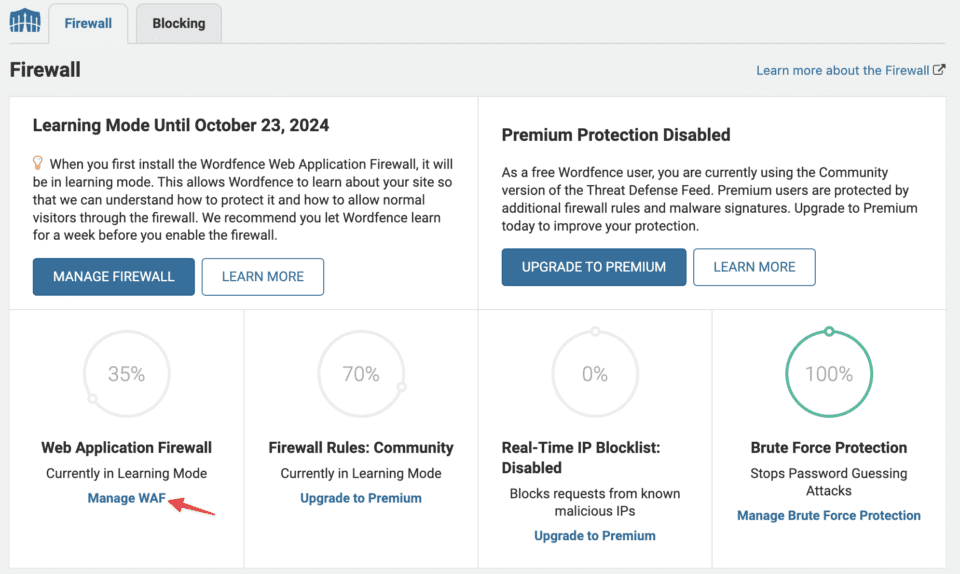Click the 70% Firewall Rules circle
Image resolution: width=960 pixels, height=574 pixels.
click(x=361, y=374)
